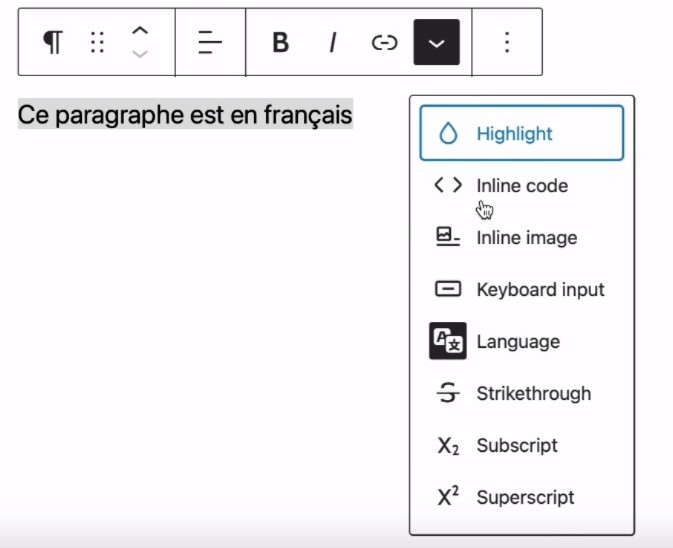Click the Keyboard input icon
This screenshot has width=673, height=548.
[x=448, y=290]
